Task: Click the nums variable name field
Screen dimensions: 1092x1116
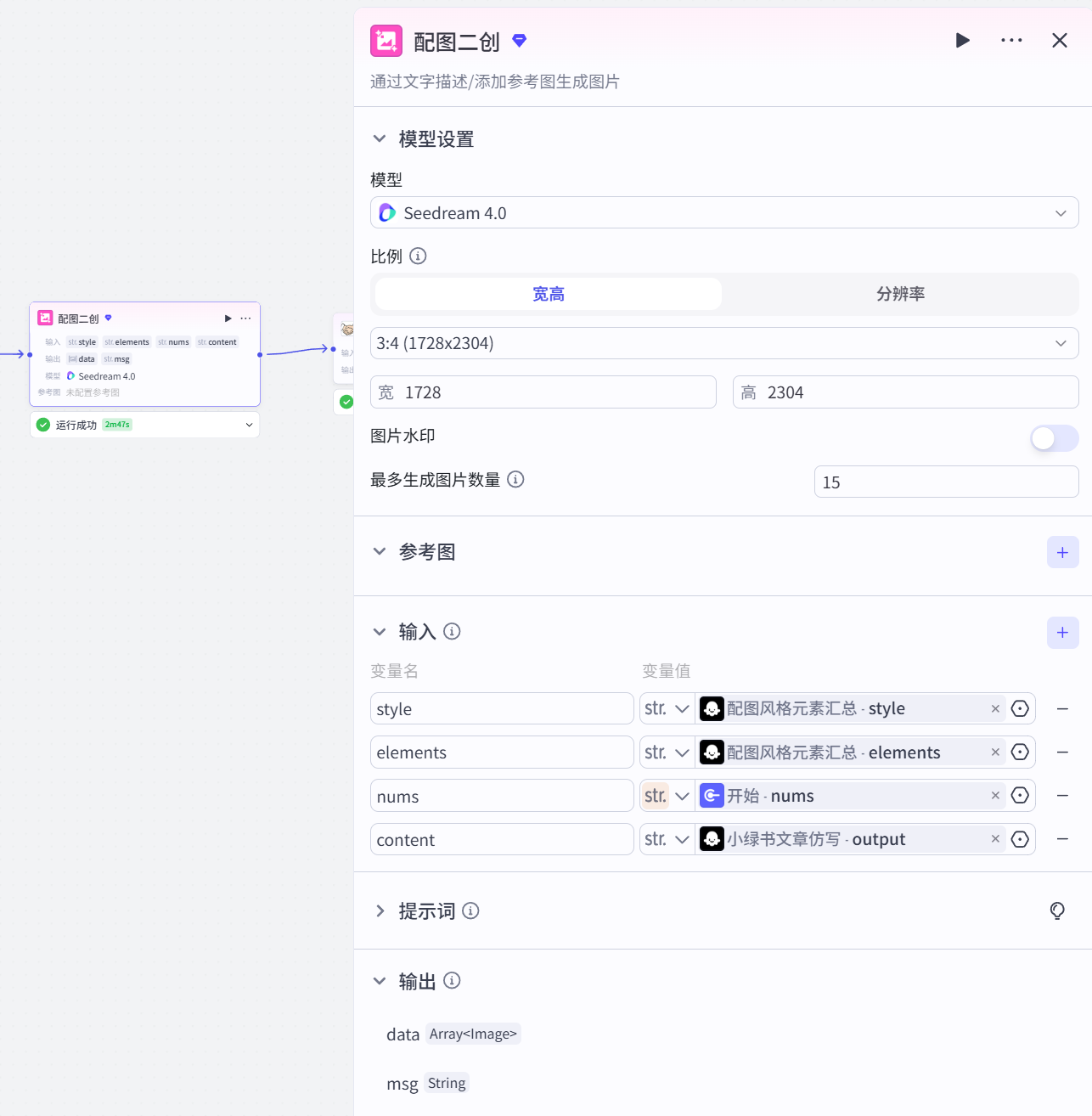Action: (x=502, y=796)
